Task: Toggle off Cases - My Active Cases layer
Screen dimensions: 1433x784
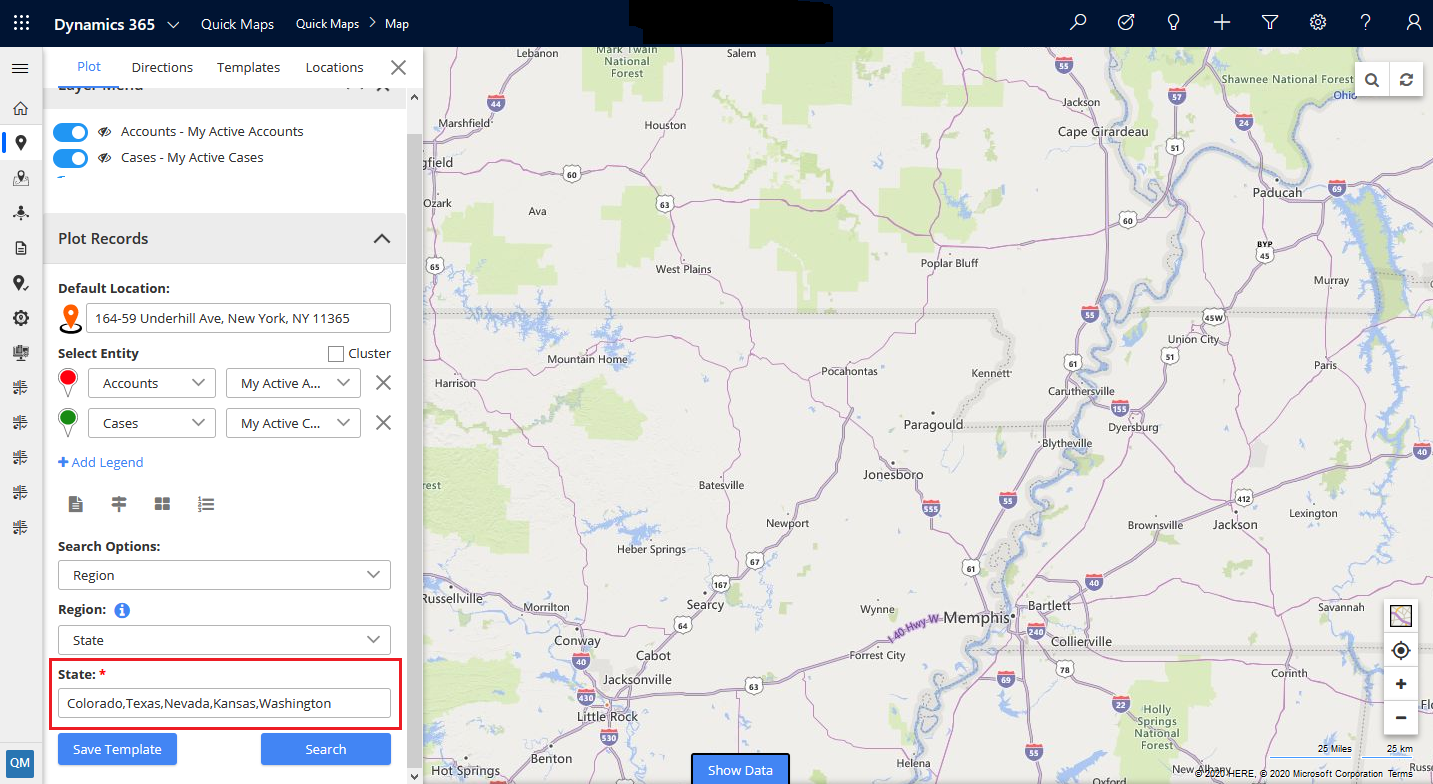Action: point(70,158)
